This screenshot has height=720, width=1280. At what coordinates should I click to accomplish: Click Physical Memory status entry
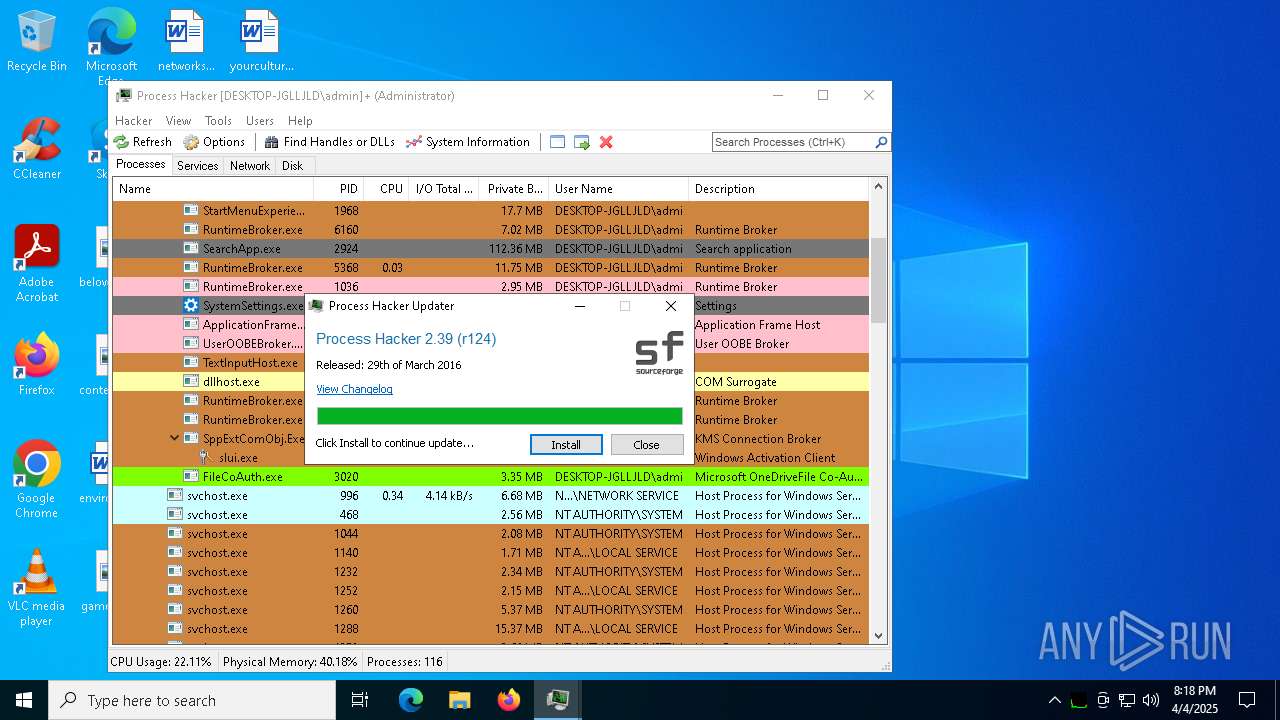290,662
